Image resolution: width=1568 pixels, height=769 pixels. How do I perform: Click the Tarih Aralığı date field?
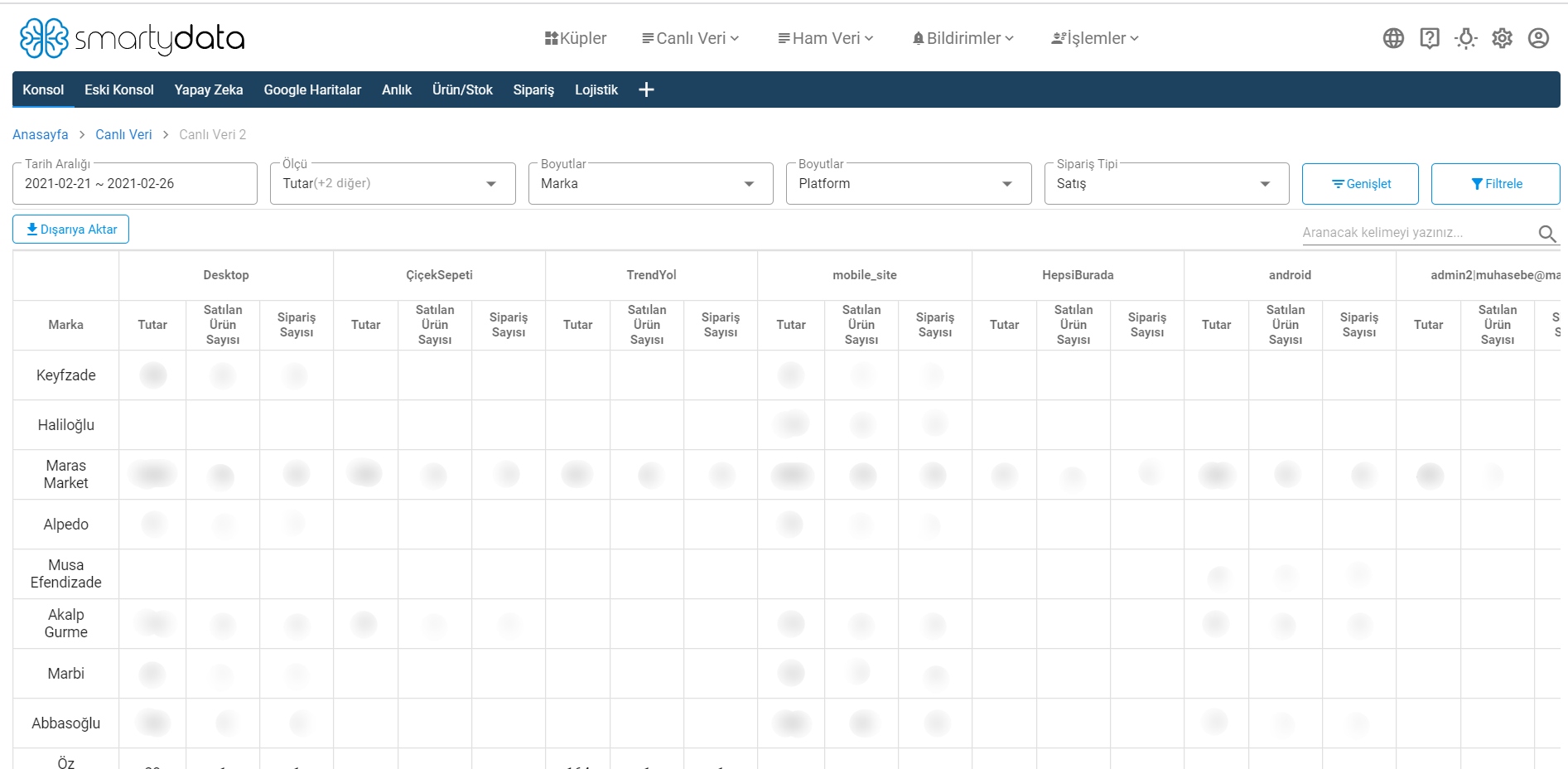(x=135, y=183)
